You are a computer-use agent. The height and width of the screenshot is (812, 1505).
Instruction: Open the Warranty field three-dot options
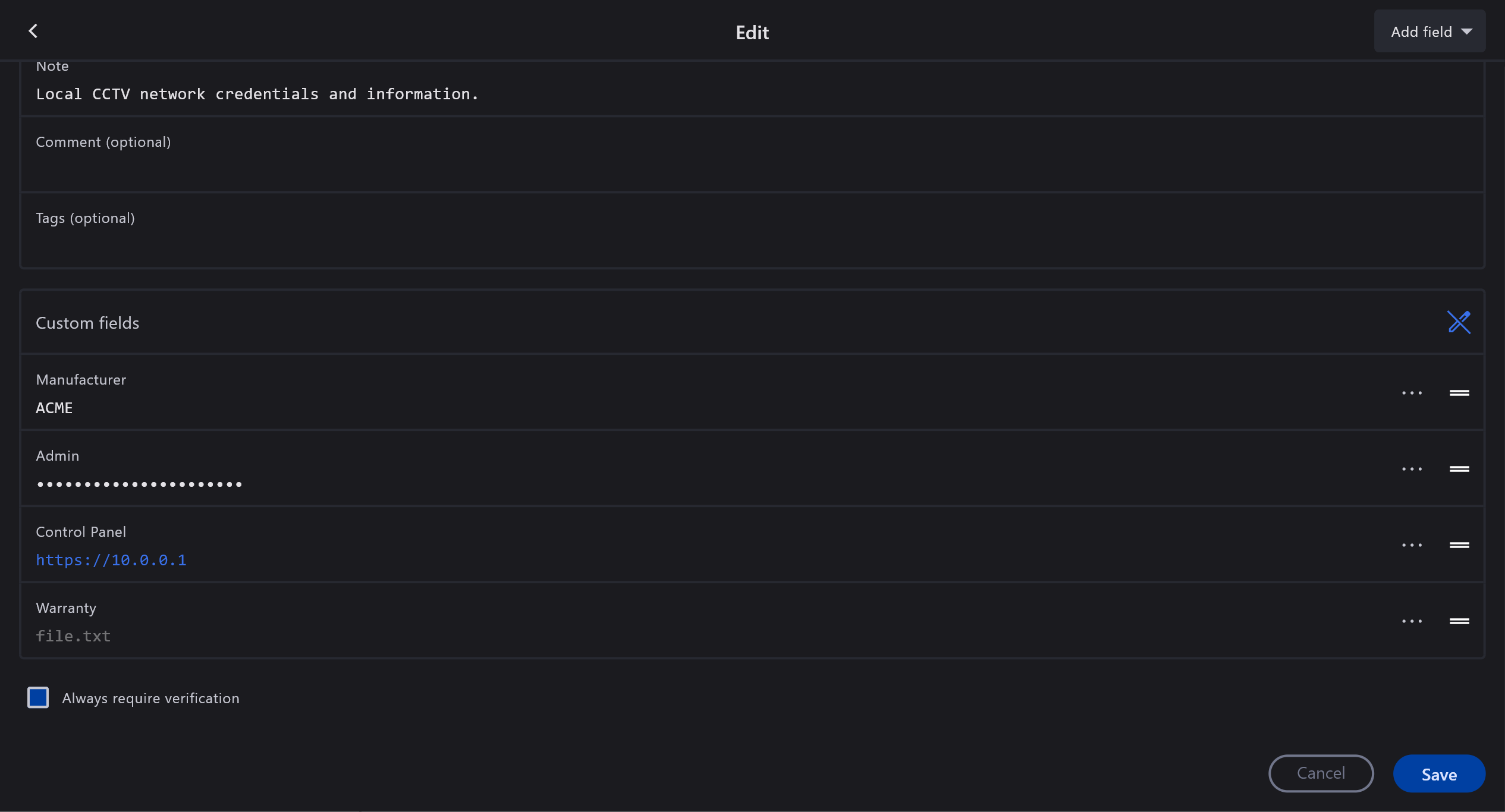[x=1412, y=621]
